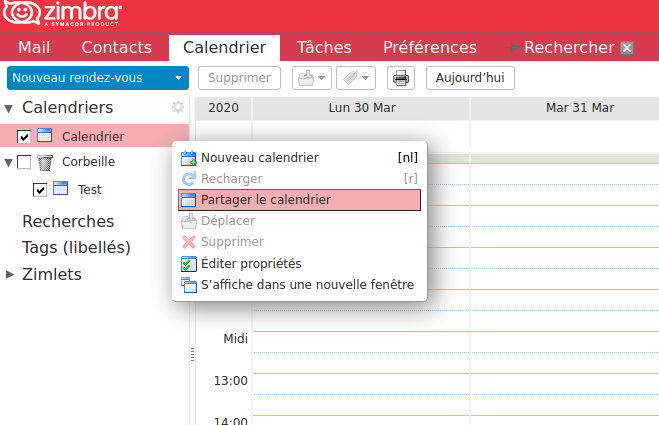Image resolution: width=659 pixels, height=425 pixels.
Task: Expand the Zimlets section
Action: (10, 275)
